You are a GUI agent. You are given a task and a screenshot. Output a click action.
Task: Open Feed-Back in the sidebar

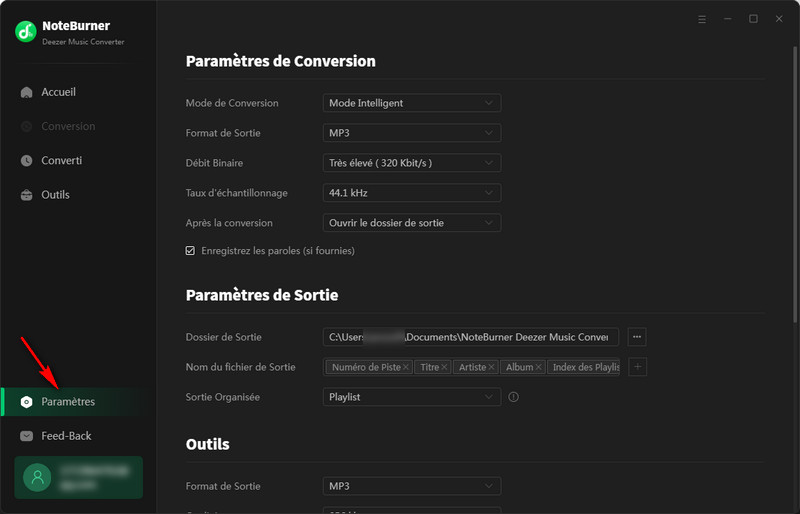(78, 436)
